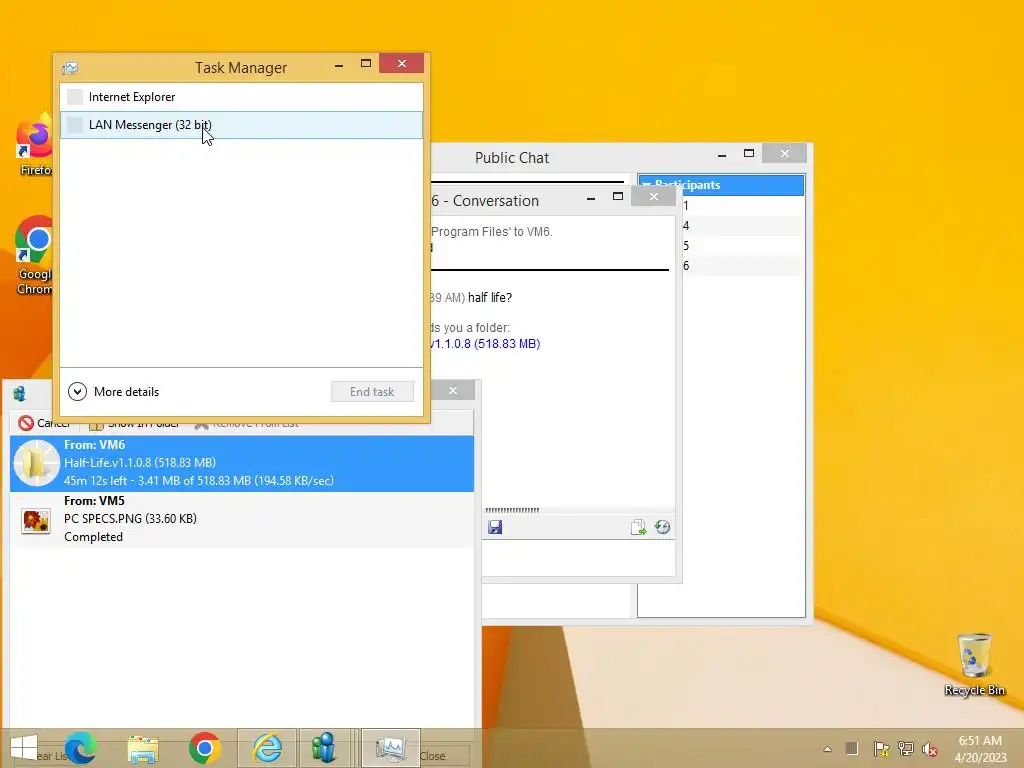This screenshot has height=768, width=1024.
Task: Click the End task button
Action: point(372,392)
